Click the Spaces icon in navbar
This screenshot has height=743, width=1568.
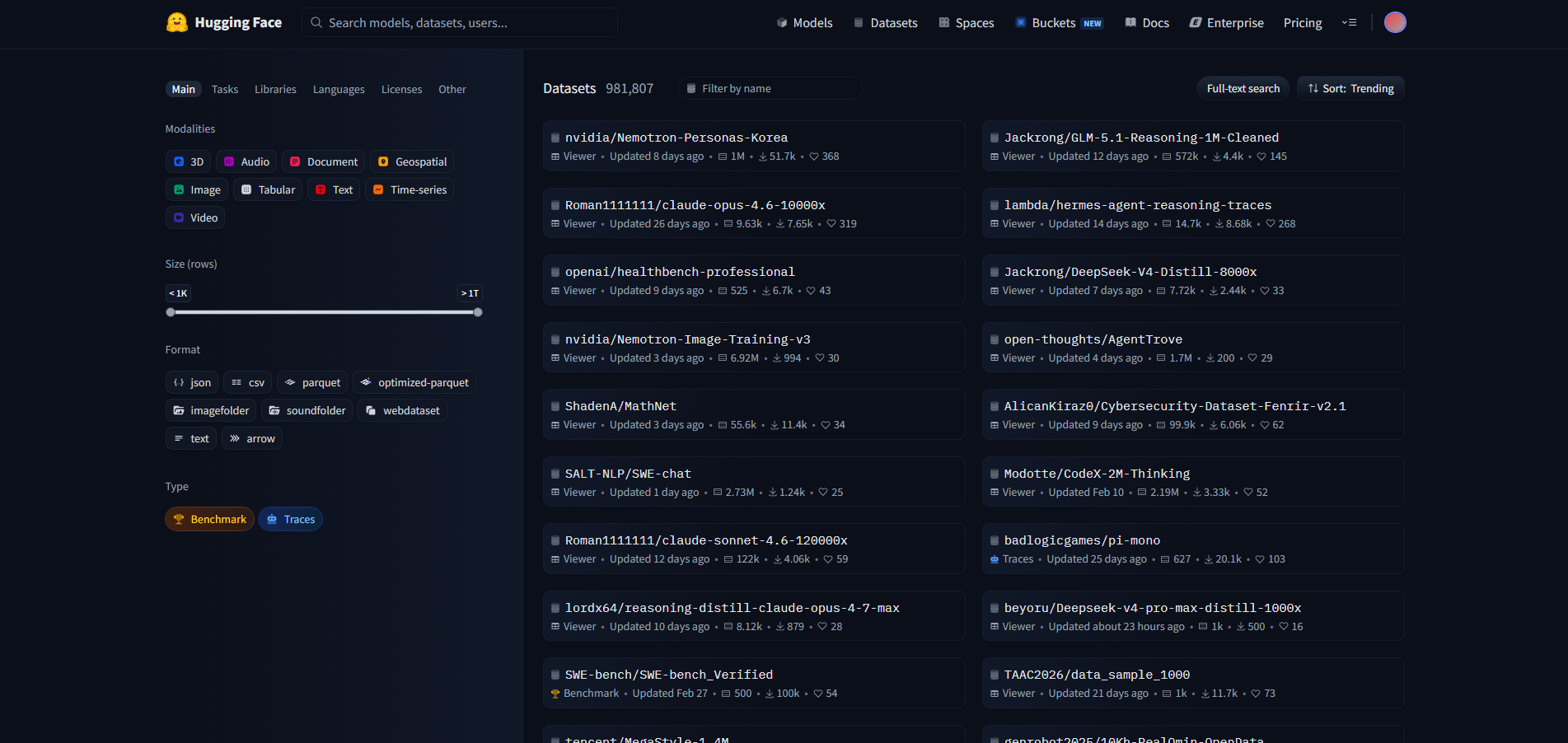click(x=944, y=23)
